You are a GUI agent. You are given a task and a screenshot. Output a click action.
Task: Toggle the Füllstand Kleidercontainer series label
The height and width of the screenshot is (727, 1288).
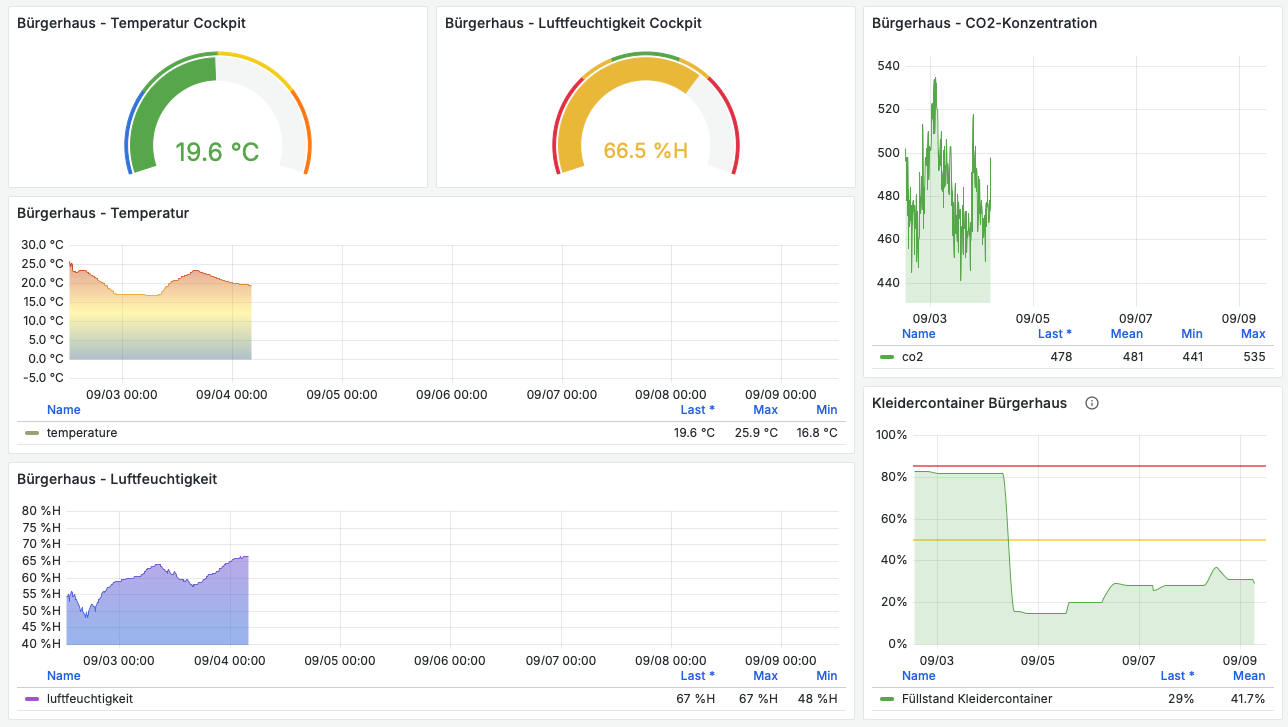(976, 699)
